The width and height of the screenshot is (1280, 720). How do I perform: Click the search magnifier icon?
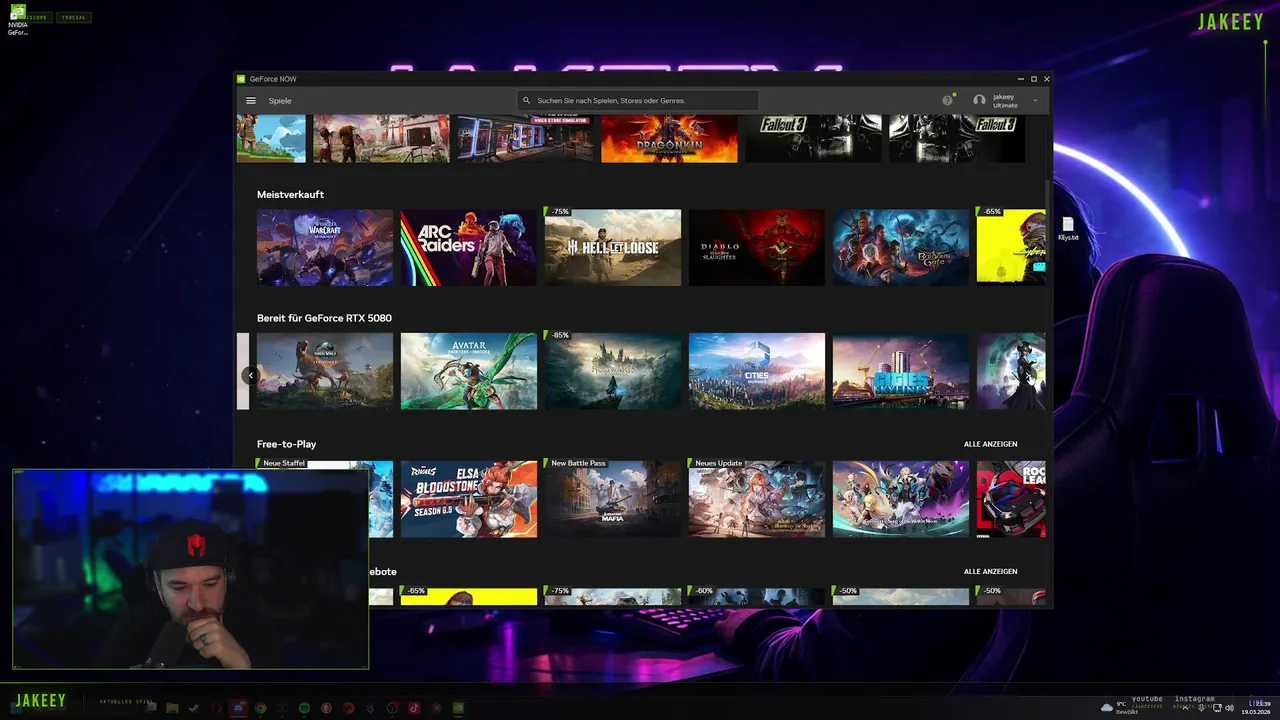point(527,101)
